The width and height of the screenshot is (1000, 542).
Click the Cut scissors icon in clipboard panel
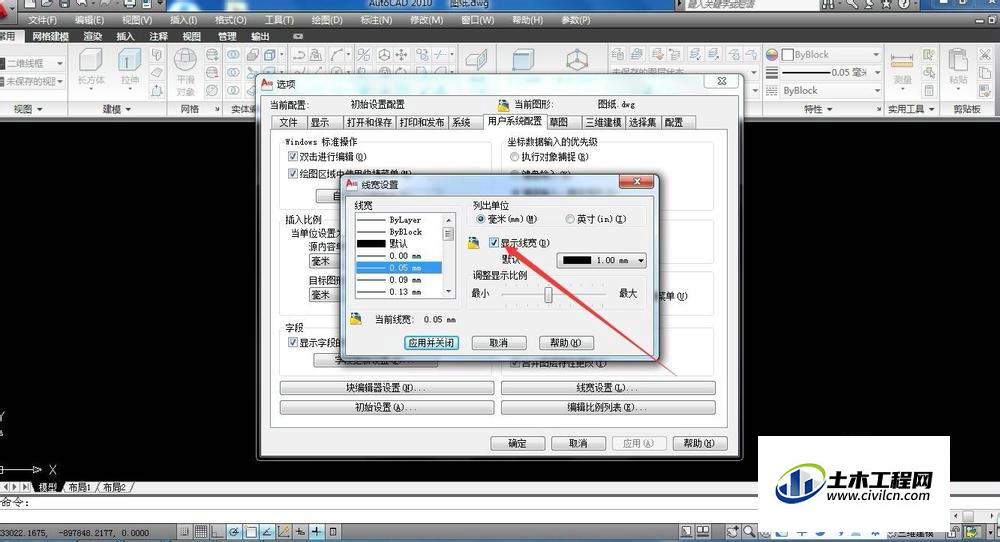[985, 55]
